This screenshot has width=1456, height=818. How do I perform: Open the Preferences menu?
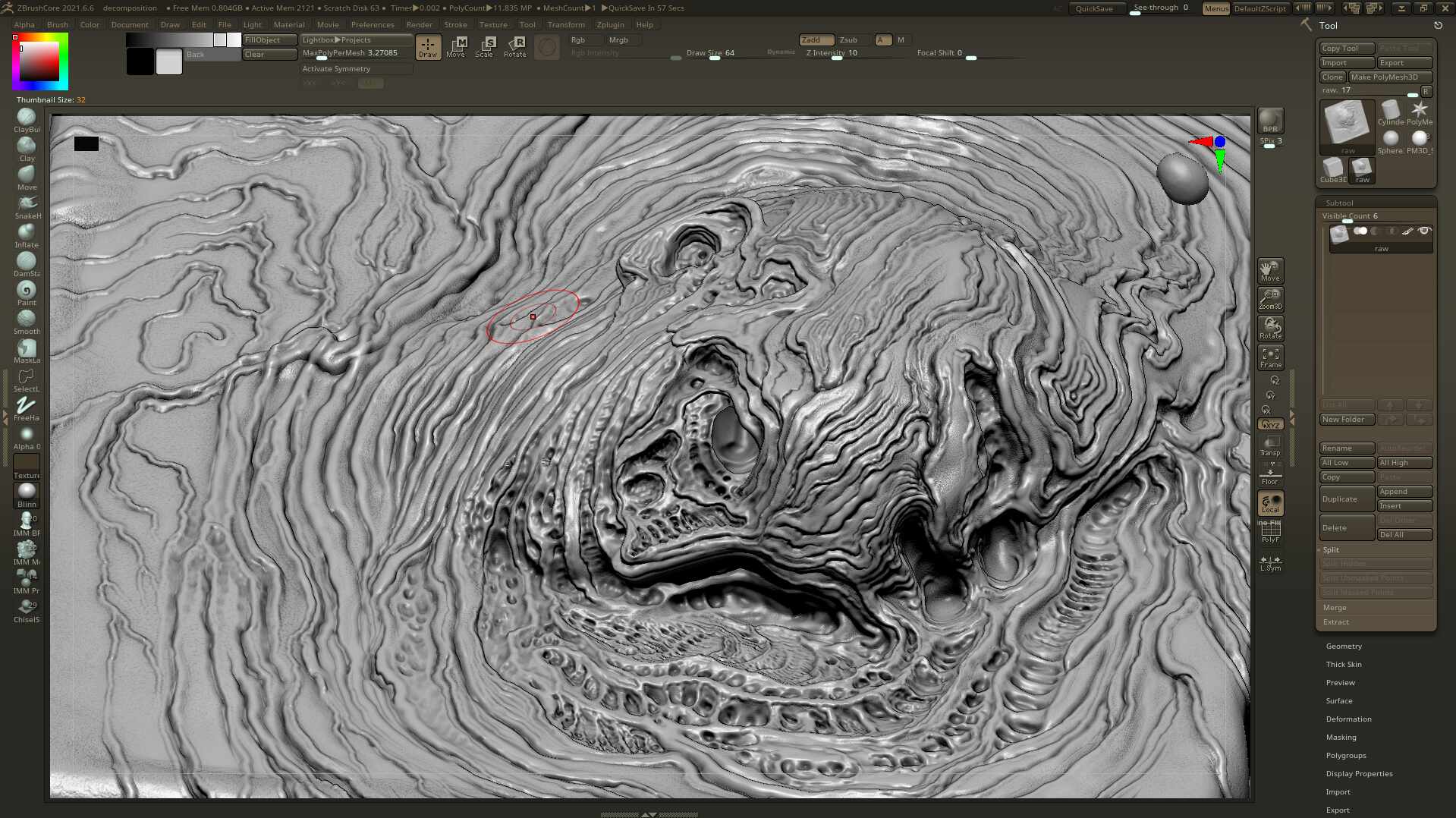373,24
